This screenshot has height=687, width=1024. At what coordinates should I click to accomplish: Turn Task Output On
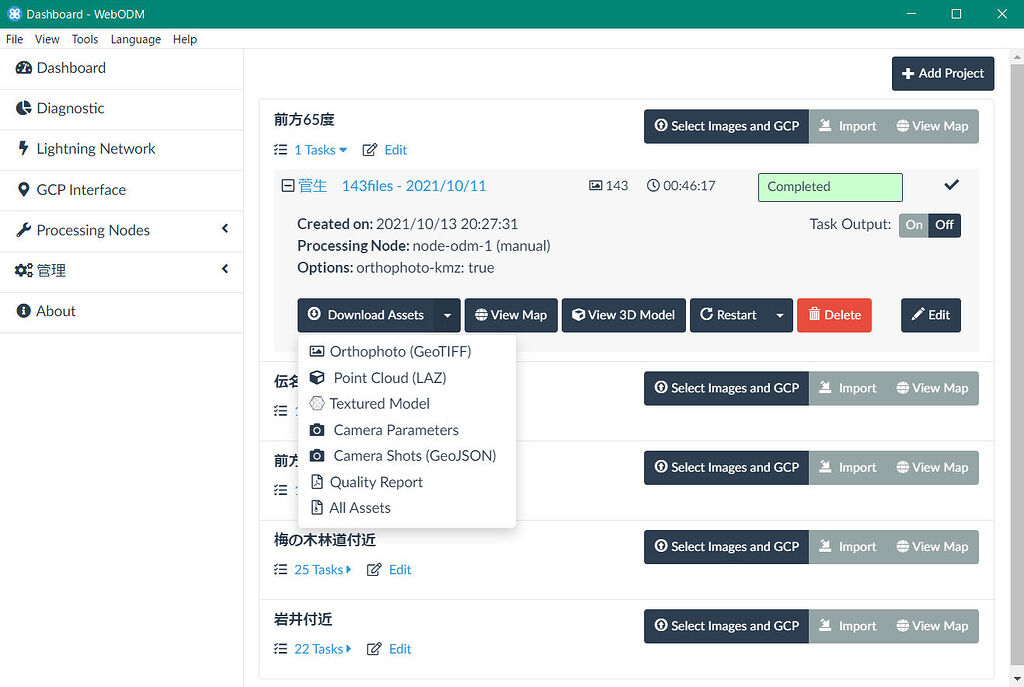(x=914, y=225)
